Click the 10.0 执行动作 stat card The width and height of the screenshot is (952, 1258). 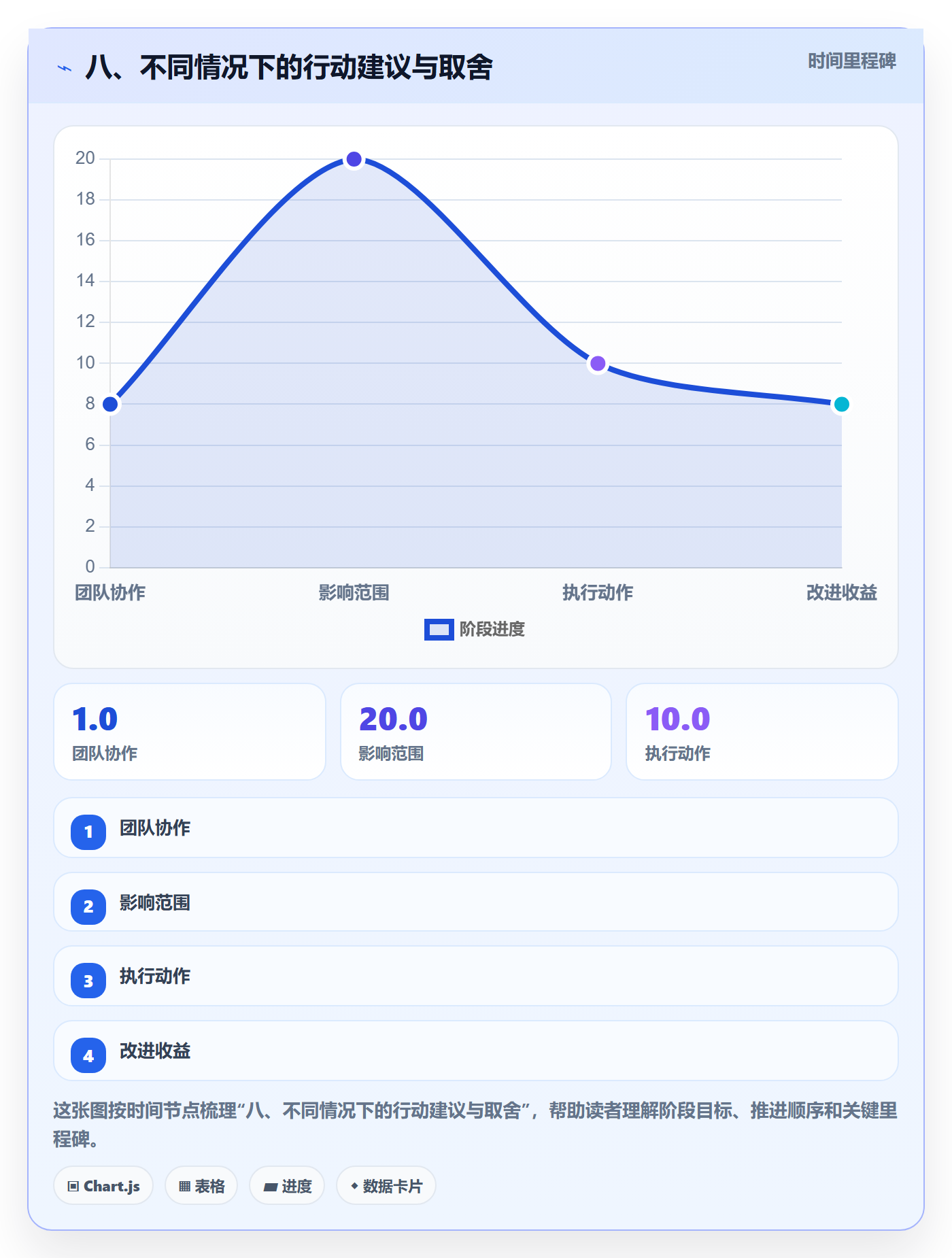[762, 732]
